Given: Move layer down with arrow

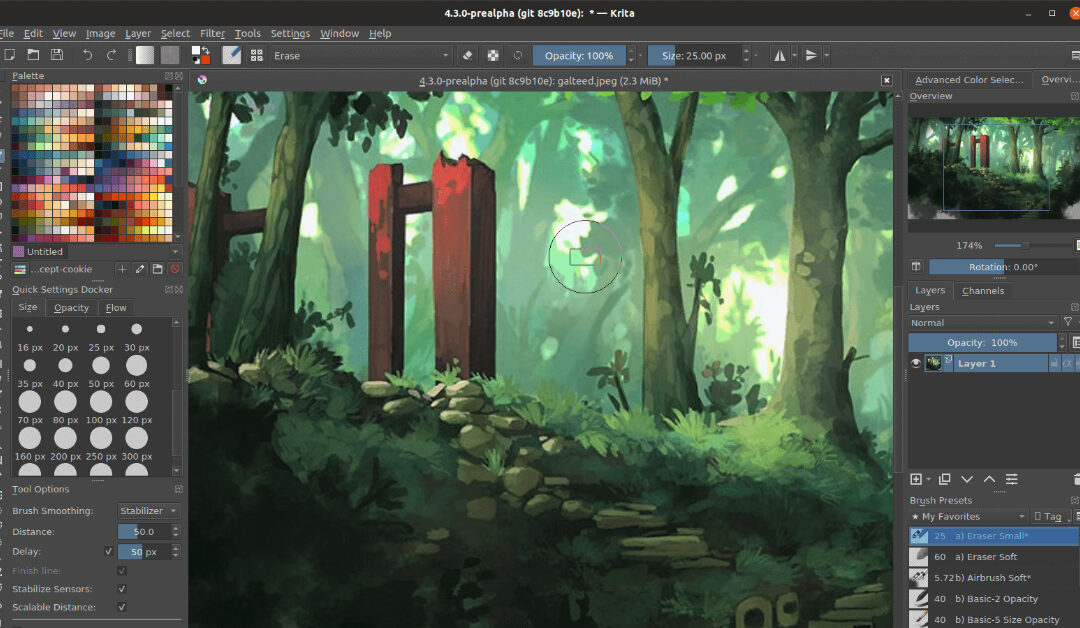Looking at the screenshot, I should 967,479.
